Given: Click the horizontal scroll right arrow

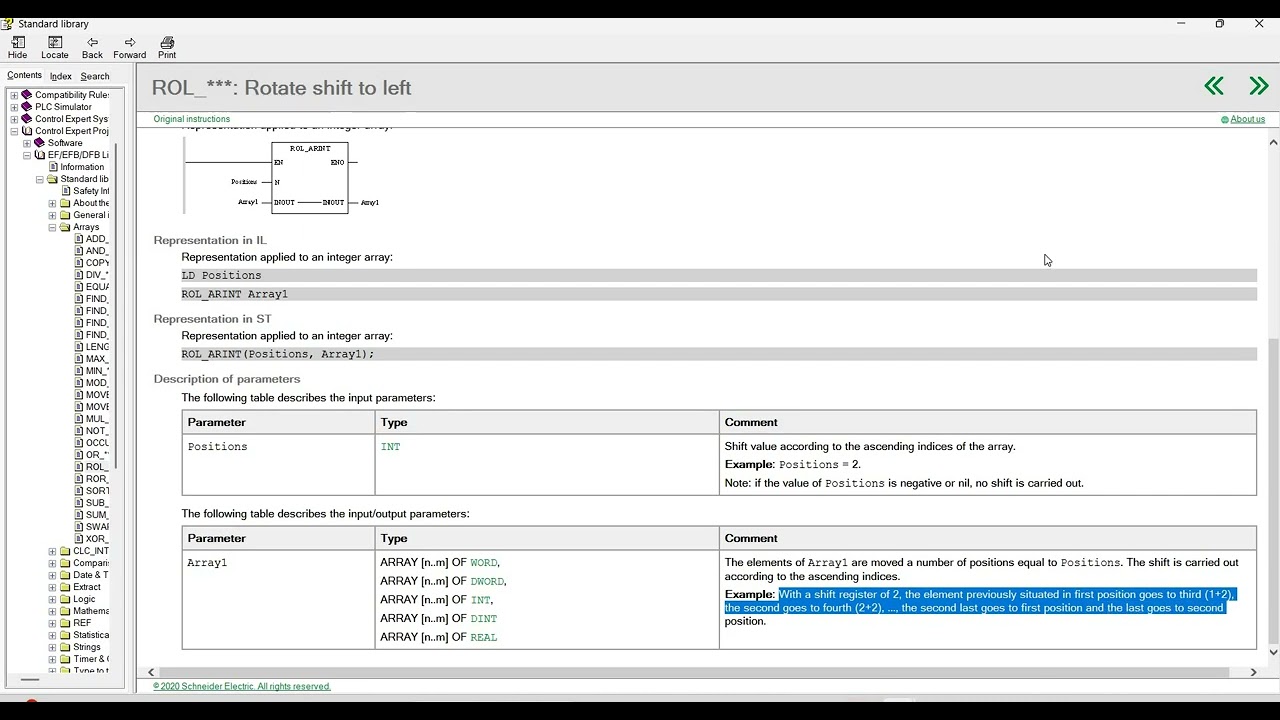Looking at the screenshot, I should pyautogui.click(x=1253, y=672).
